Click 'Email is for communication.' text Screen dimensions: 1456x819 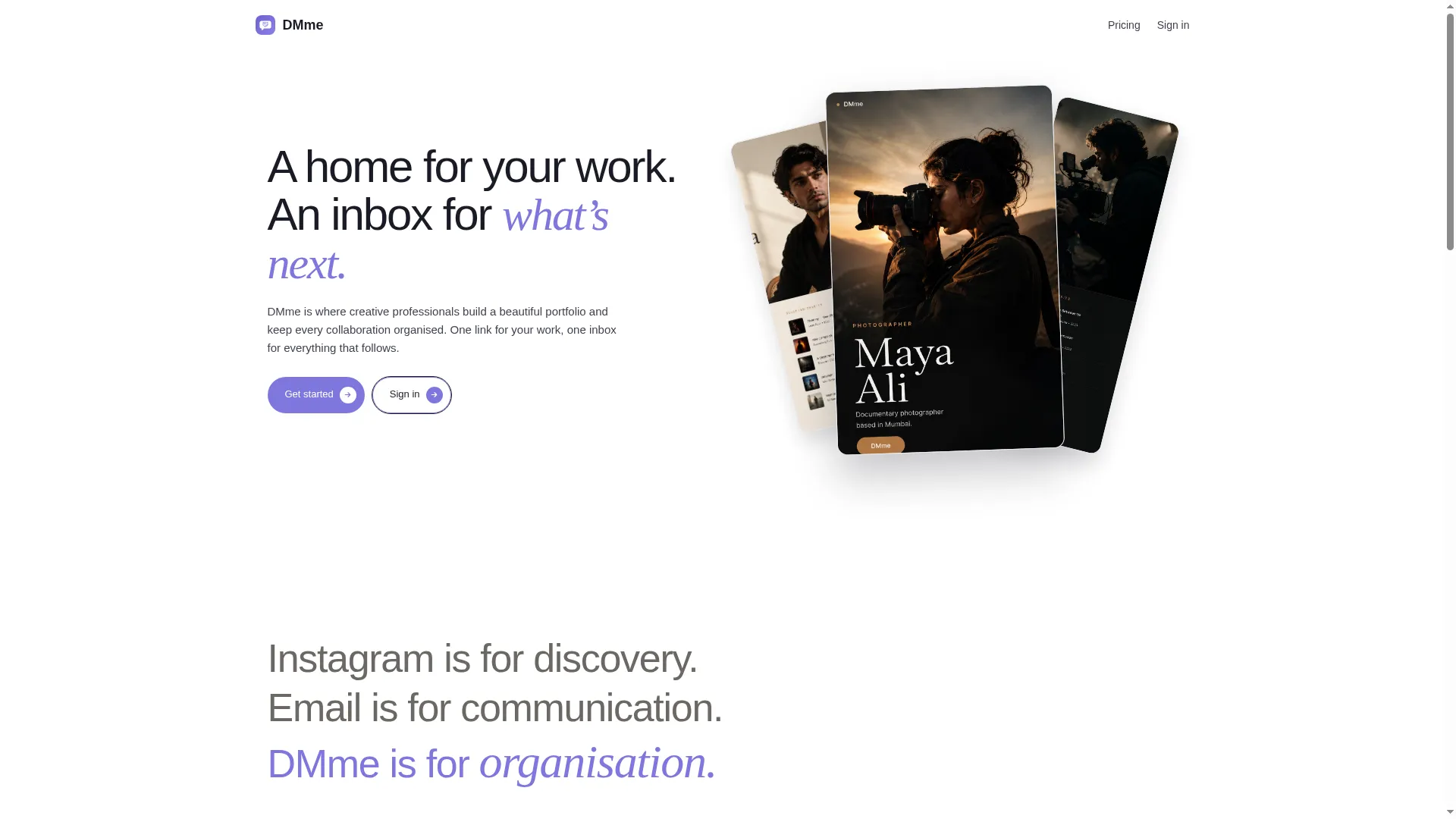494,708
